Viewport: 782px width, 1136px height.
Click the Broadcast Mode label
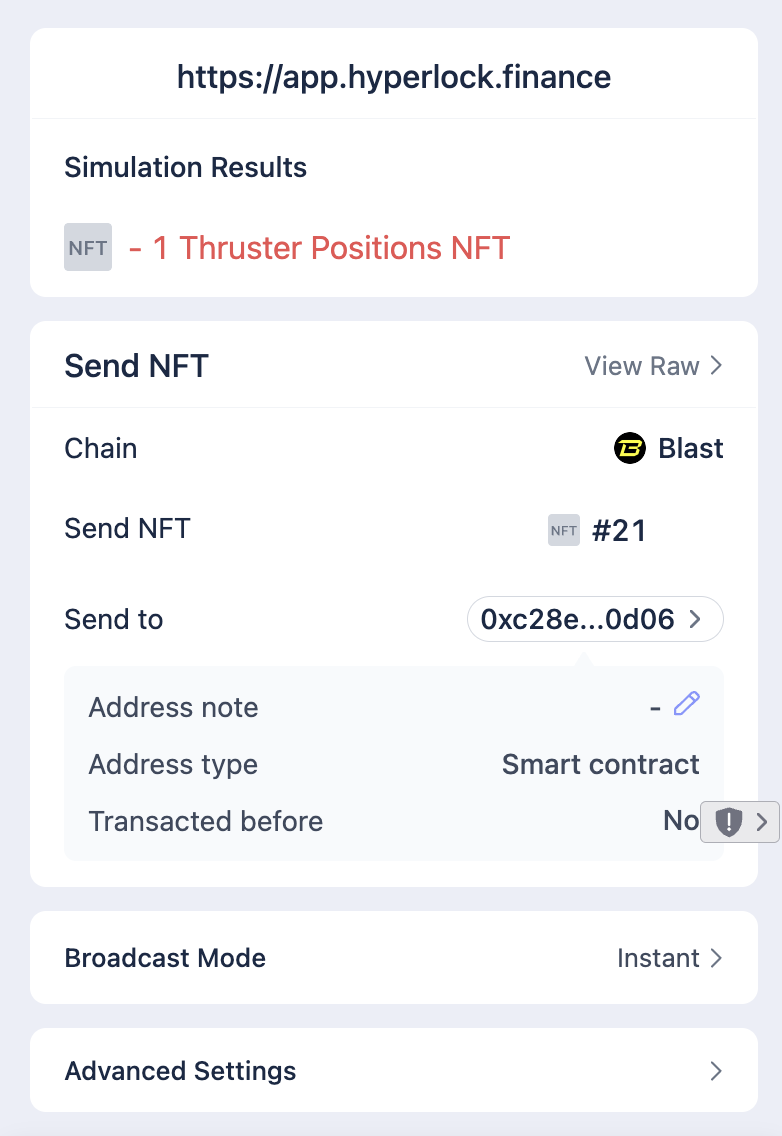(x=165, y=958)
